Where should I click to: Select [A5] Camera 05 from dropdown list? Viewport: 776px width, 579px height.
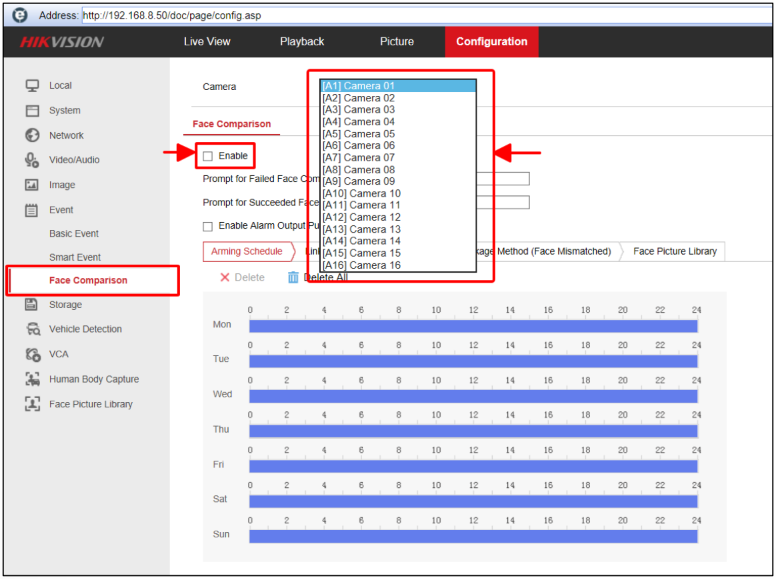click(358, 134)
